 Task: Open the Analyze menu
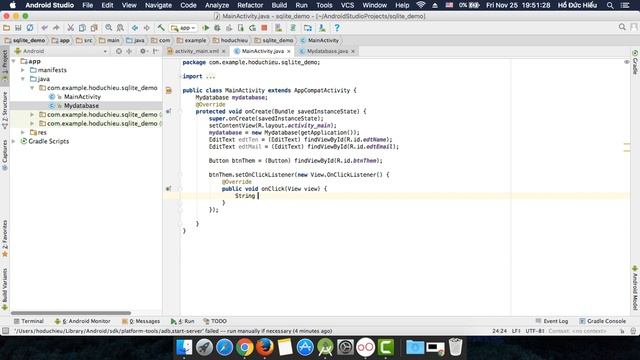(x=217, y=5)
